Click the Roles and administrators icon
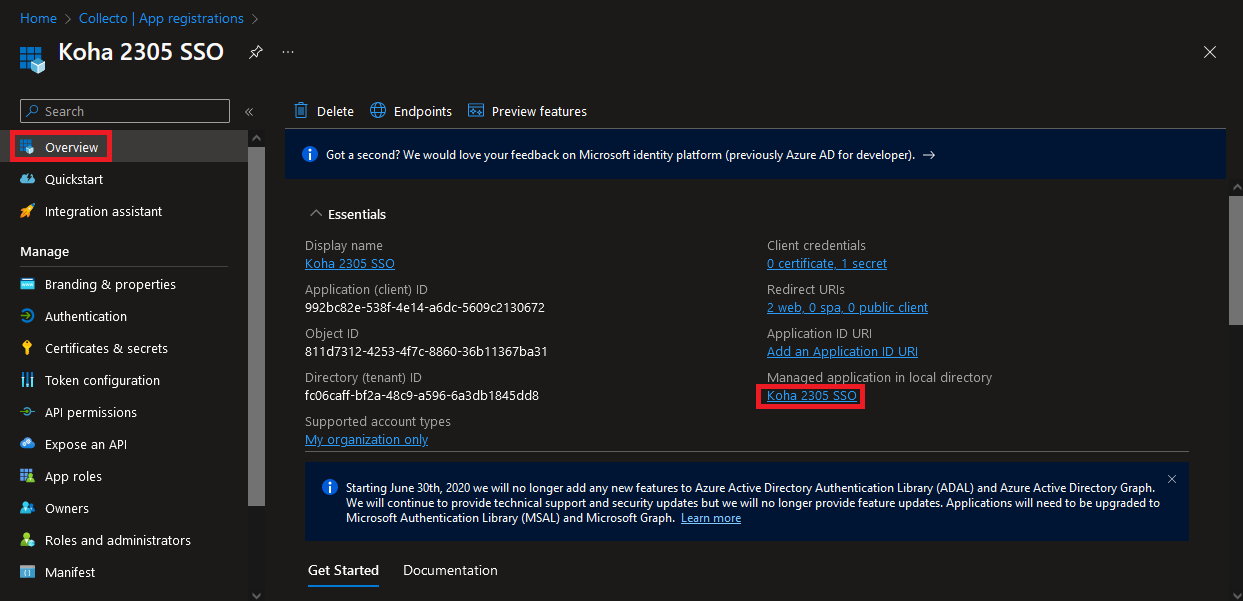This screenshot has width=1243, height=601. pyautogui.click(x=27, y=540)
